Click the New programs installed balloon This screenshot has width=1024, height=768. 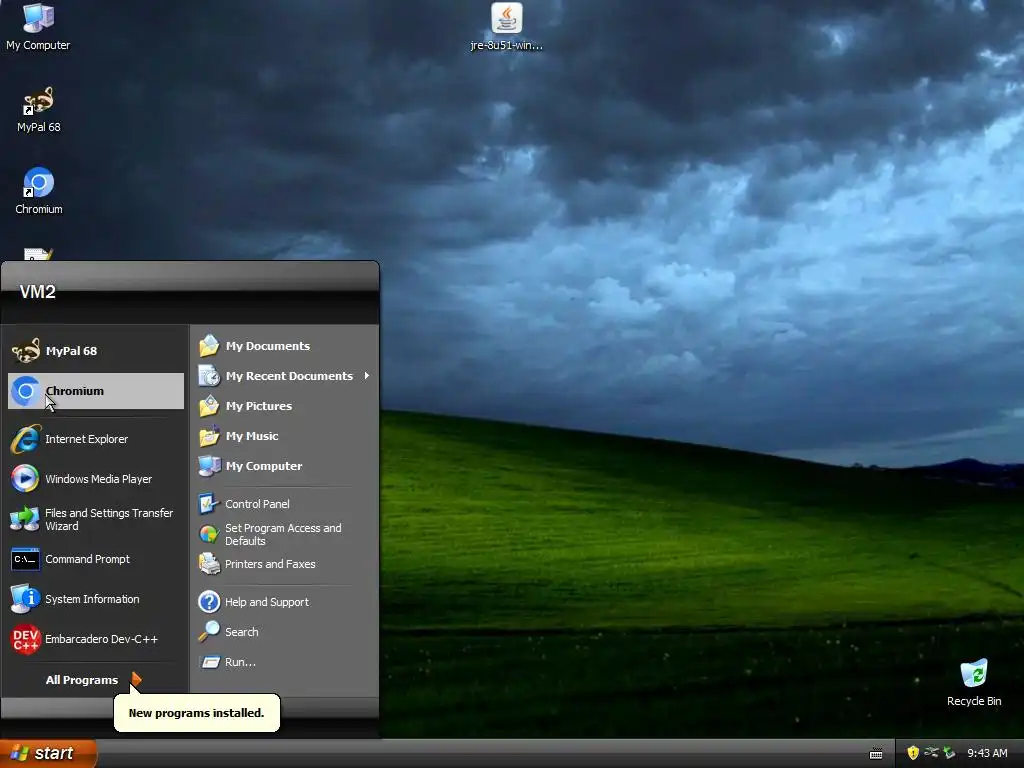(x=197, y=712)
